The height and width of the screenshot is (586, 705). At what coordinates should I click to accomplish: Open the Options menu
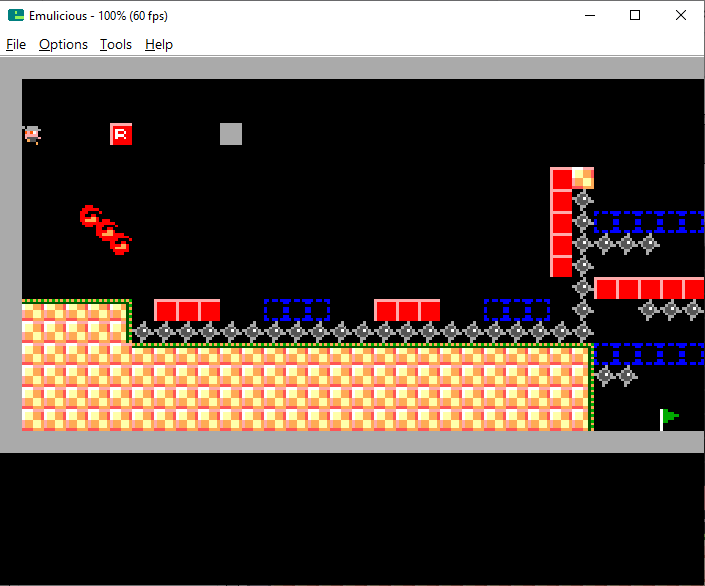[63, 45]
